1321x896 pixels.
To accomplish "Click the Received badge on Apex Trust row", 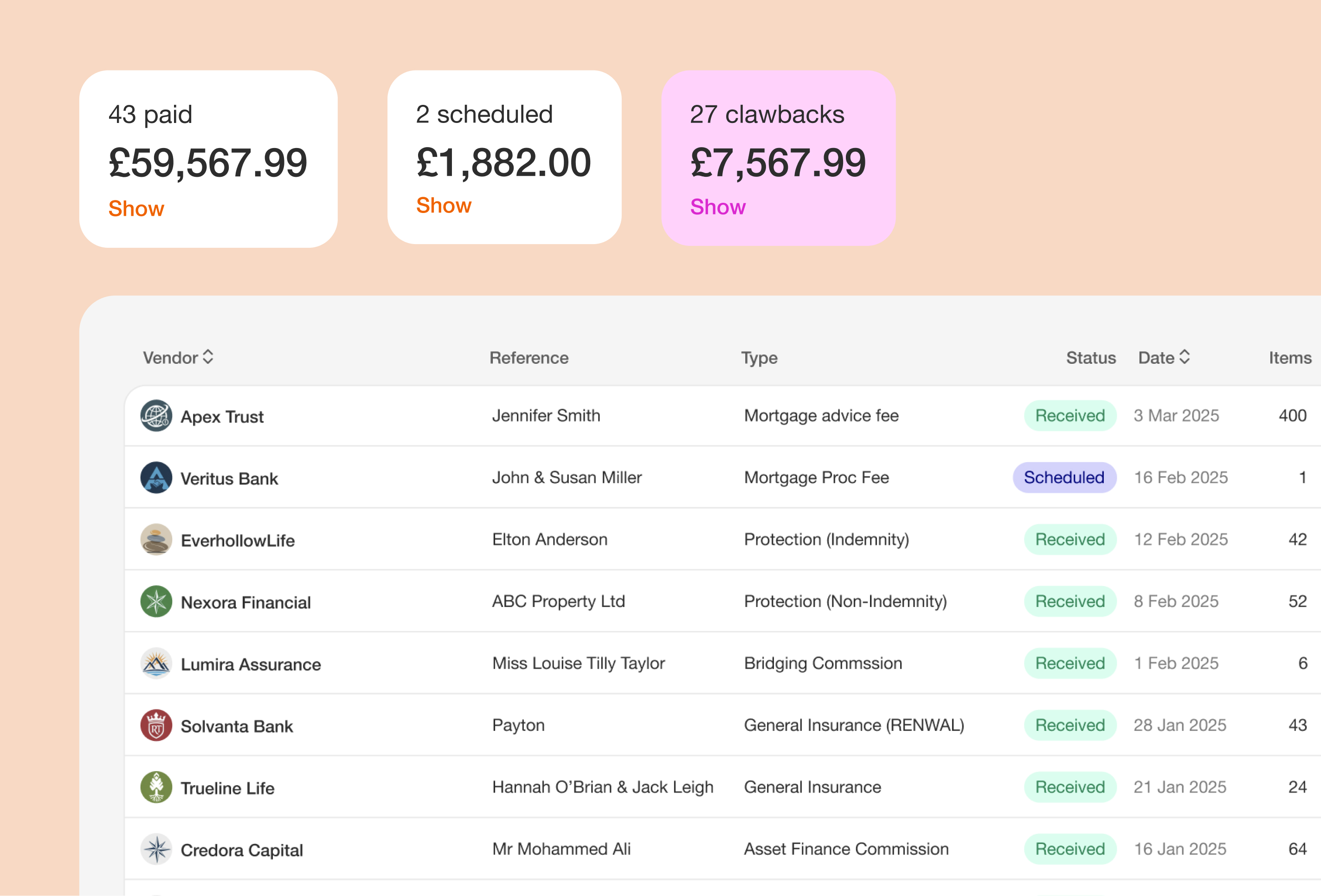I will (x=1070, y=416).
